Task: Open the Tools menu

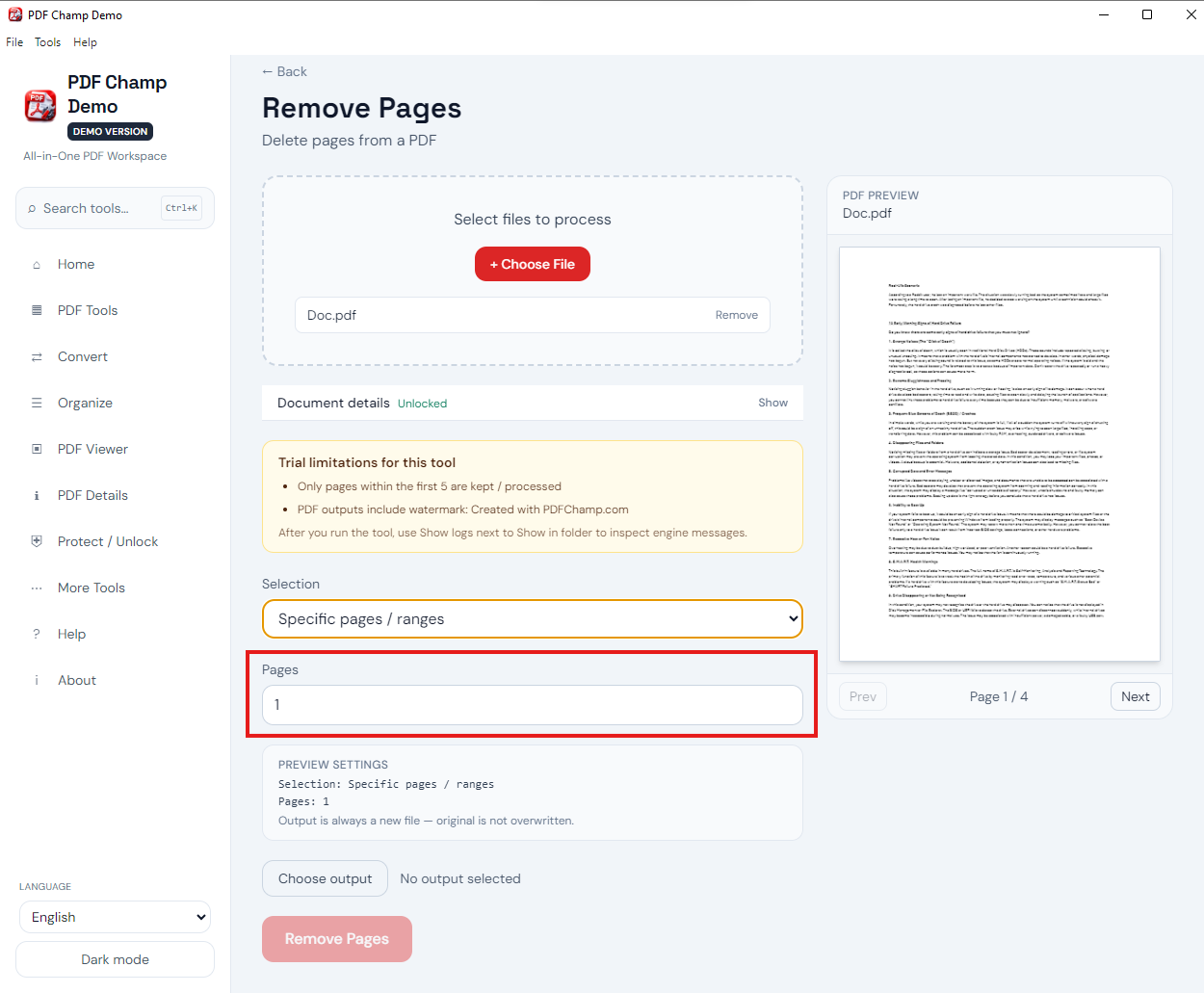Action: click(47, 42)
